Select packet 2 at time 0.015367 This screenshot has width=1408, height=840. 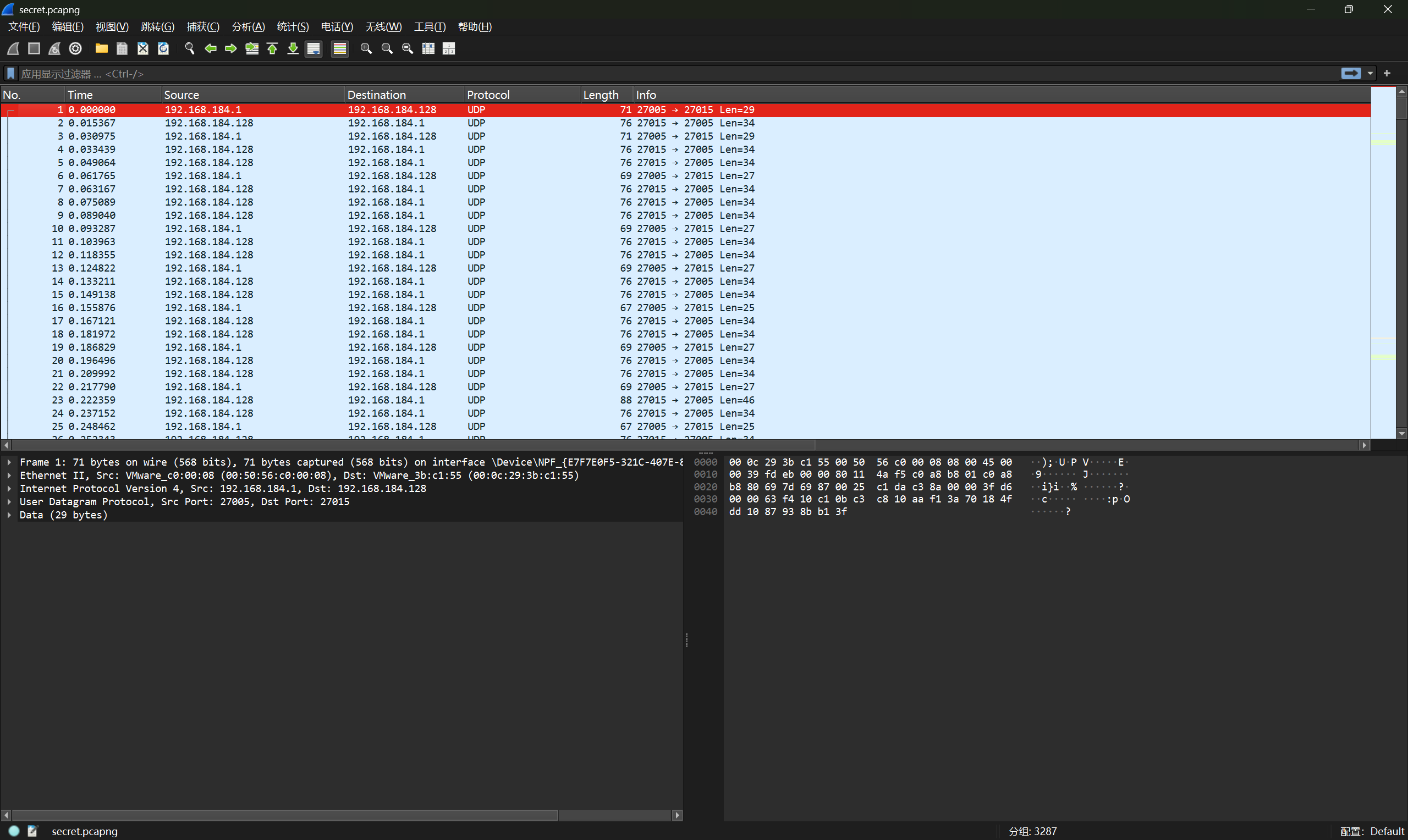tap(686, 123)
